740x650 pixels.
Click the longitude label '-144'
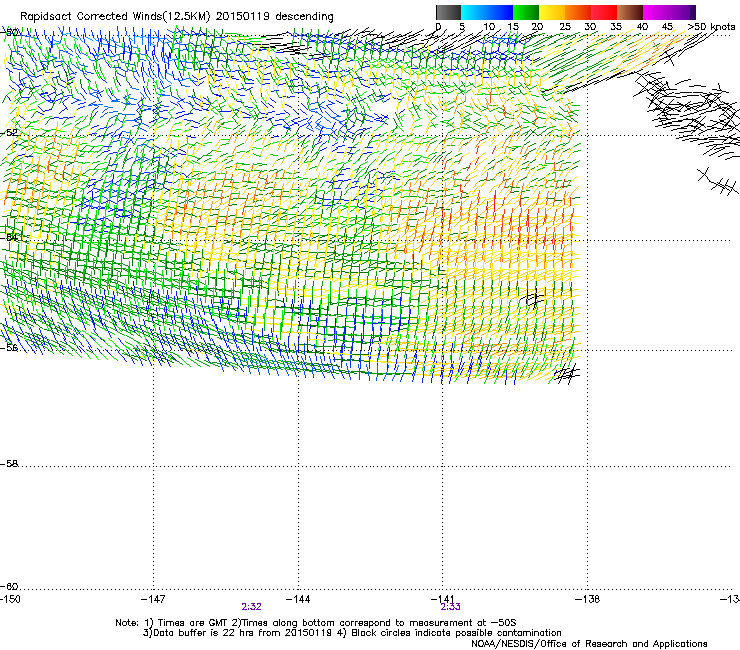tap(298, 599)
